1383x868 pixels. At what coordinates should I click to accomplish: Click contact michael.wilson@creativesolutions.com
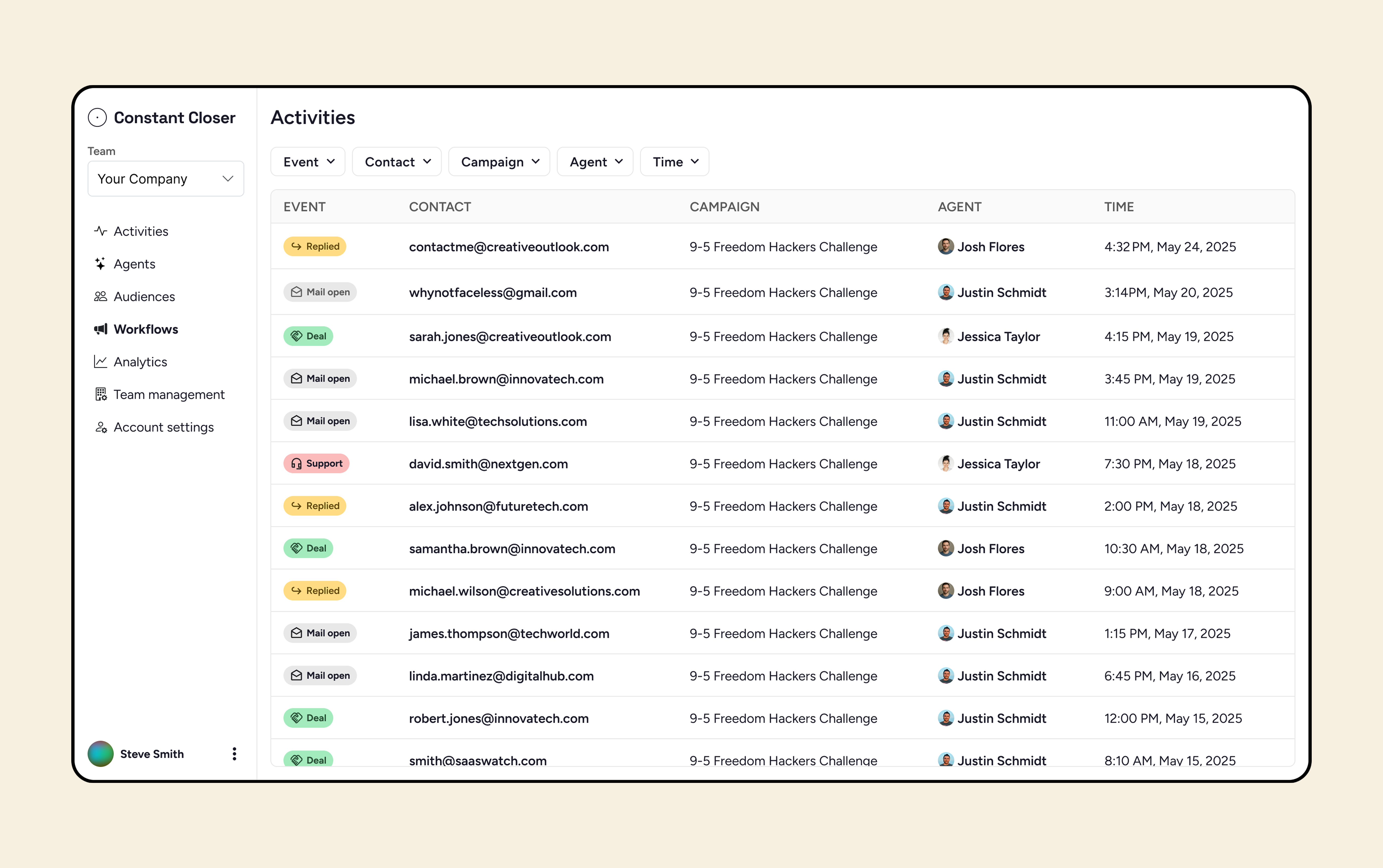[x=524, y=592]
